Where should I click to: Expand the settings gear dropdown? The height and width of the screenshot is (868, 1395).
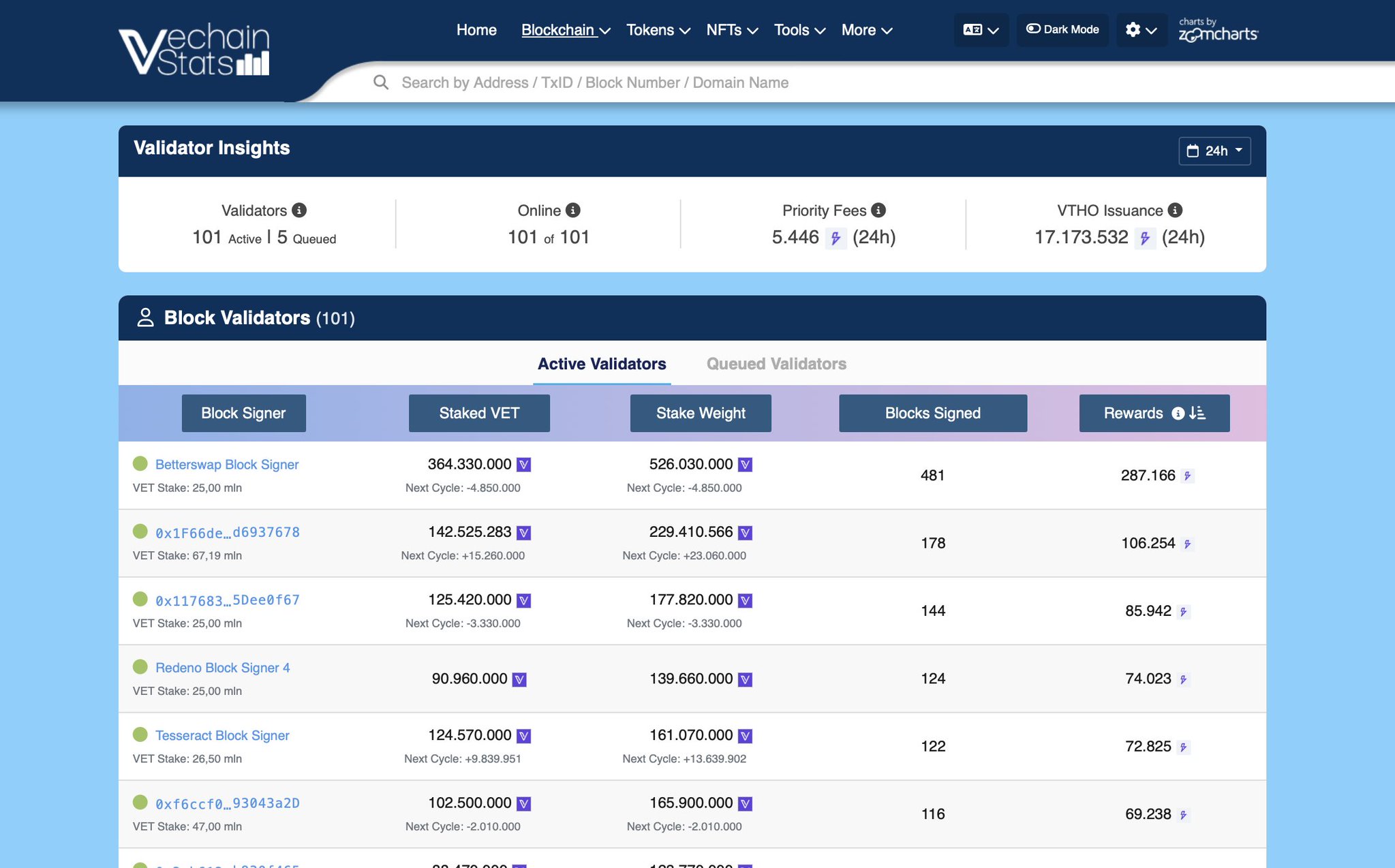click(x=1141, y=30)
